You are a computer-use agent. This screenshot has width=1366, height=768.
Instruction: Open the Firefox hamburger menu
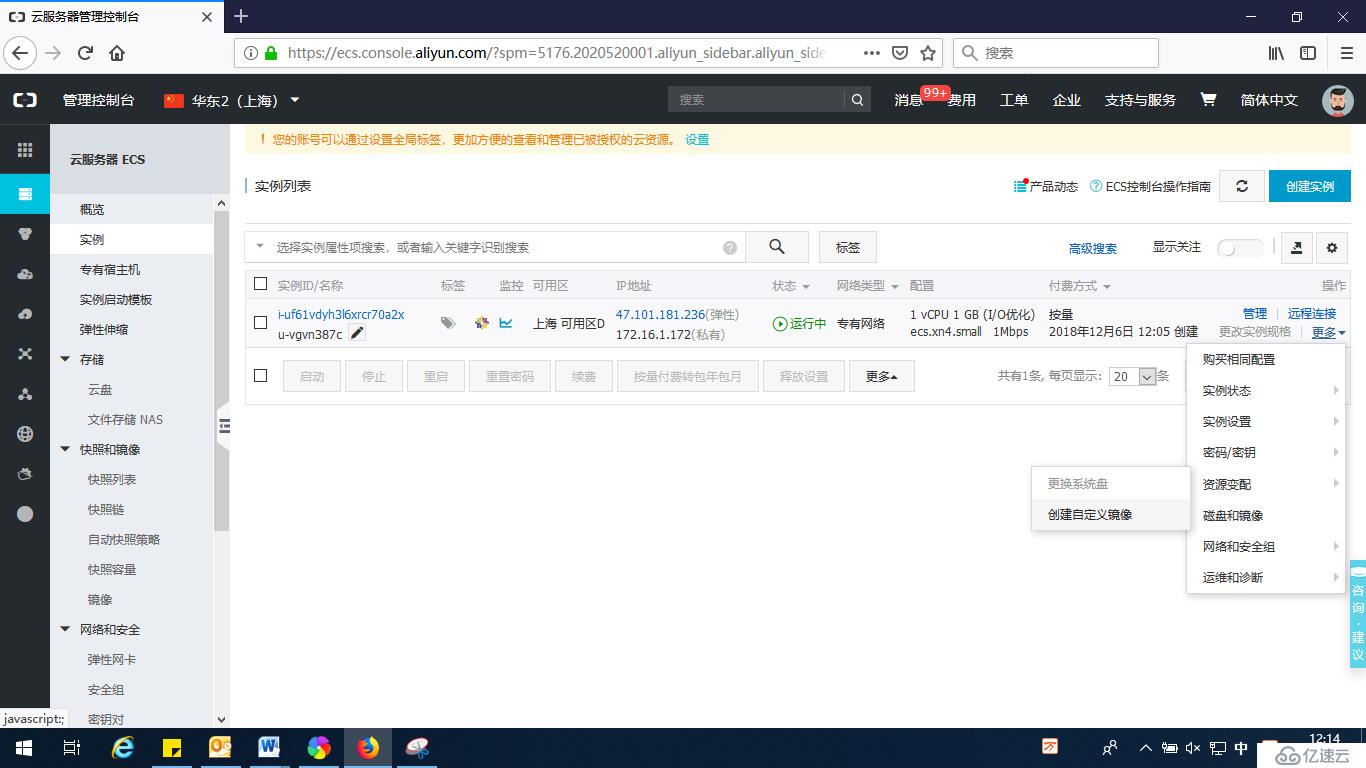[x=1344, y=53]
